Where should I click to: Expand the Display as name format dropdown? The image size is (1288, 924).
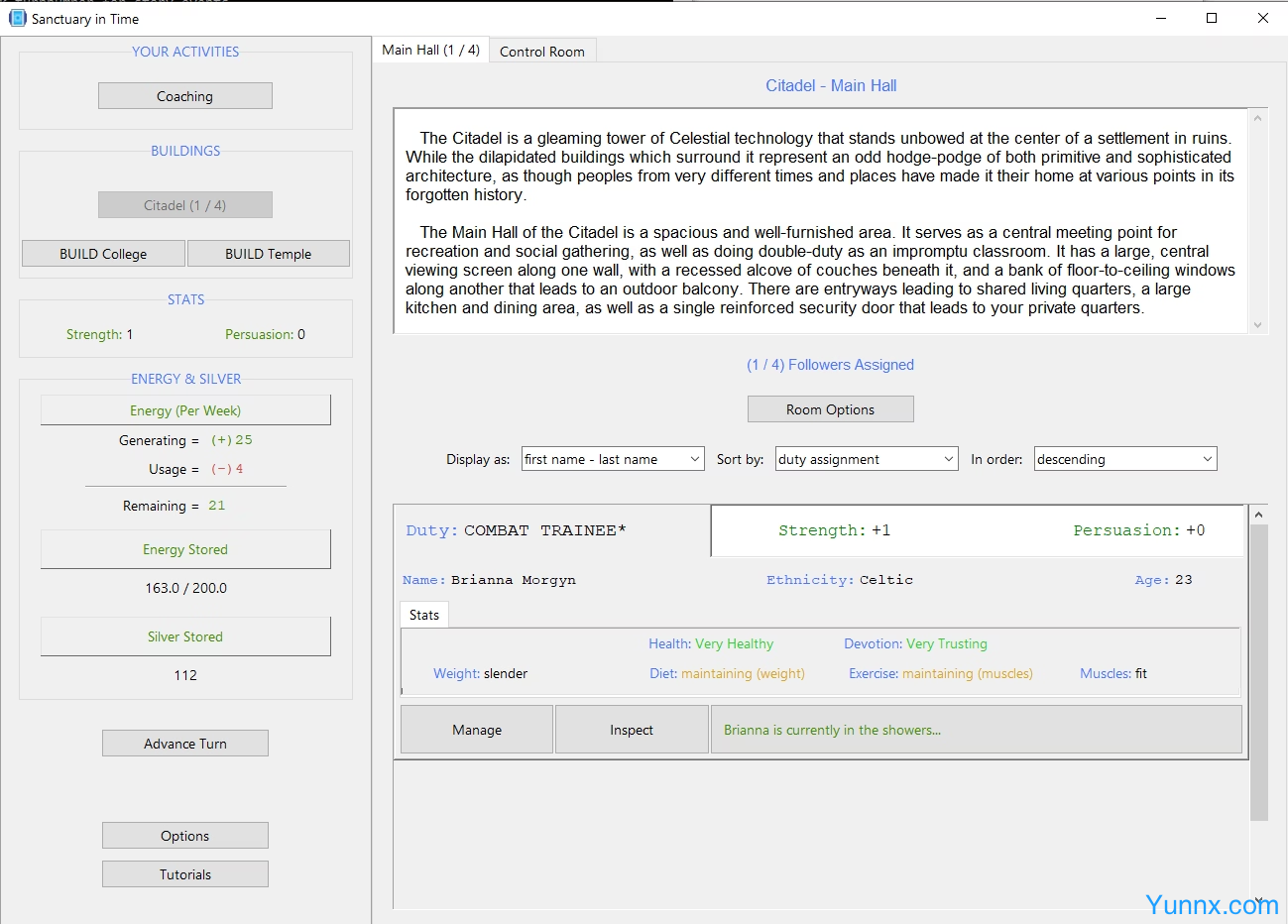613,459
